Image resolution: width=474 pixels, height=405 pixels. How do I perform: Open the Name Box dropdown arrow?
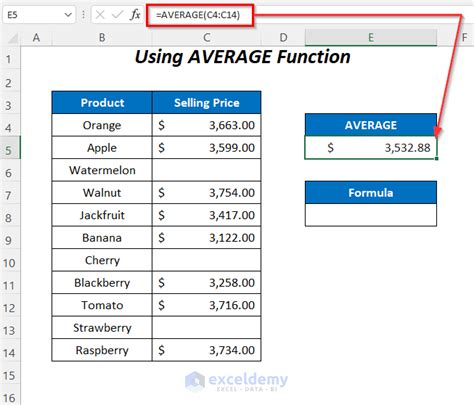tap(68, 15)
